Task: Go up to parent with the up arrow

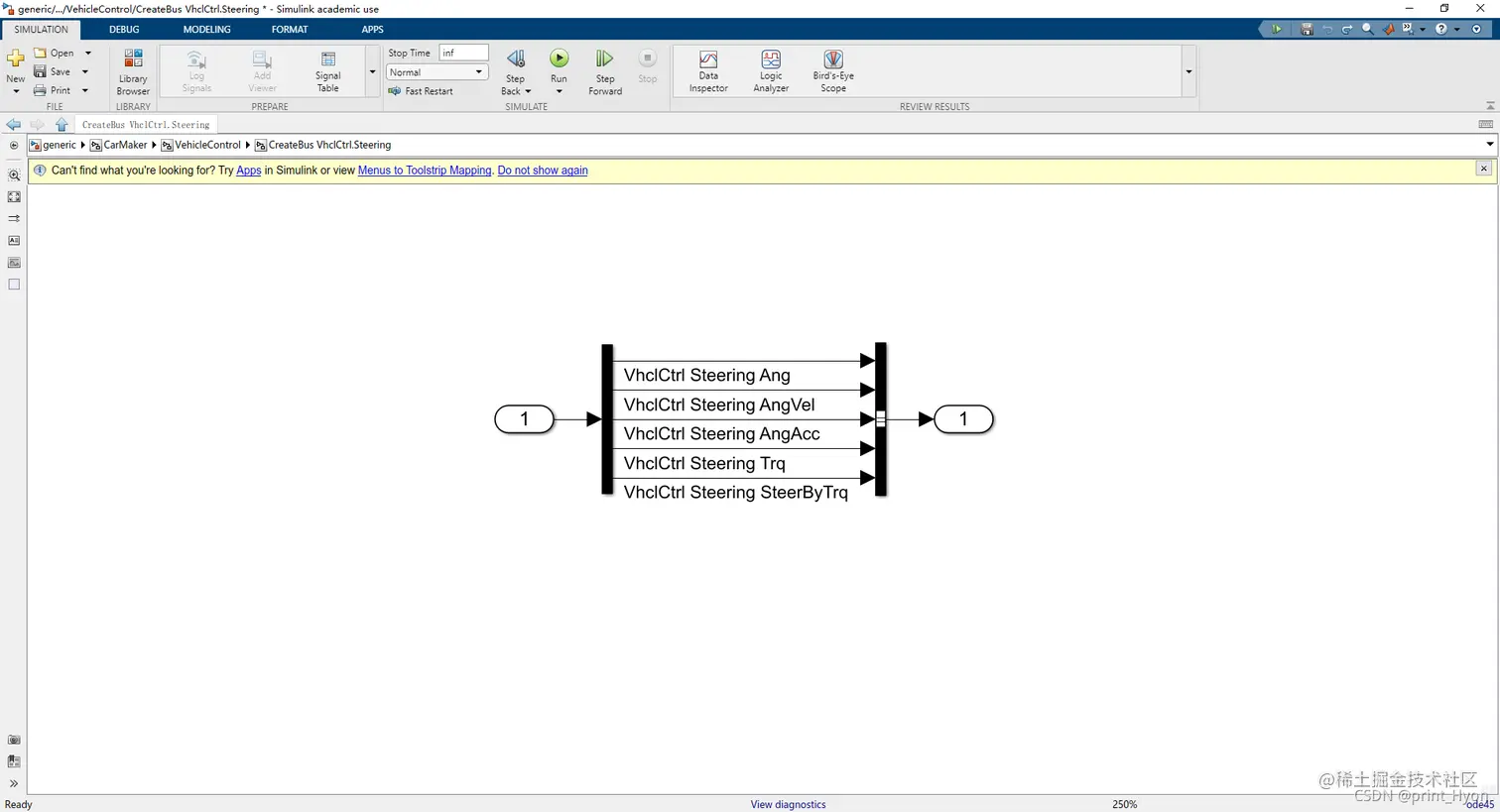Action: pyautogui.click(x=62, y=125)
